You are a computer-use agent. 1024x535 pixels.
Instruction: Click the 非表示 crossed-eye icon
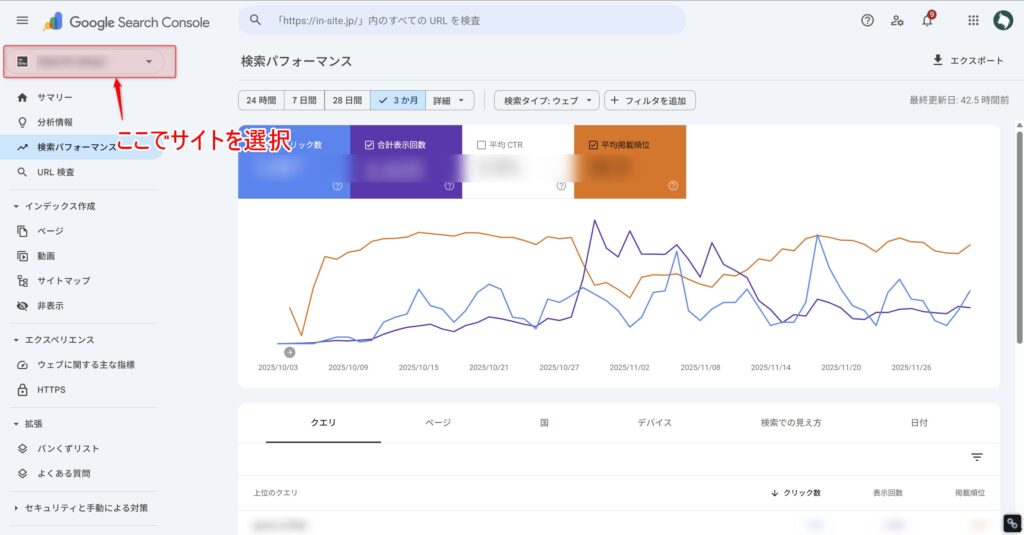(22, 306)
